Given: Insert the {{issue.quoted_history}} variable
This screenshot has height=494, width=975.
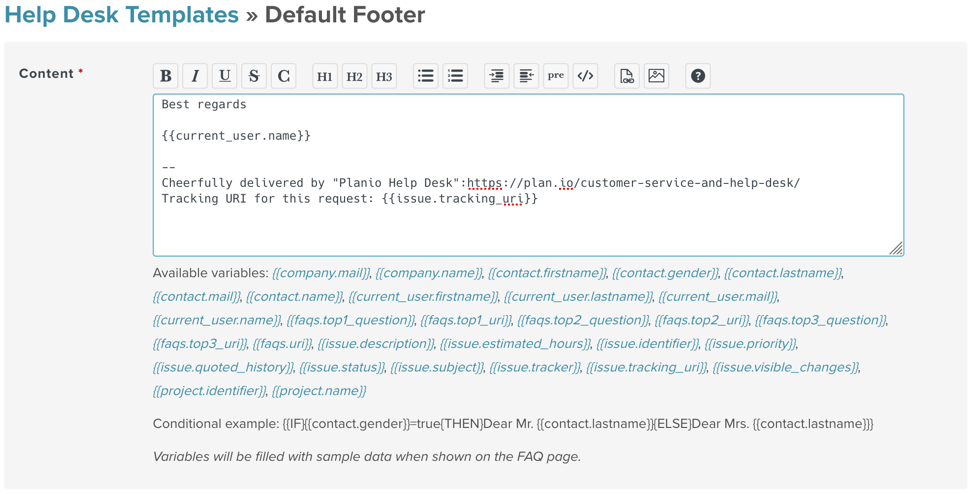Looking at the screenshot, I should click(223, 368).
